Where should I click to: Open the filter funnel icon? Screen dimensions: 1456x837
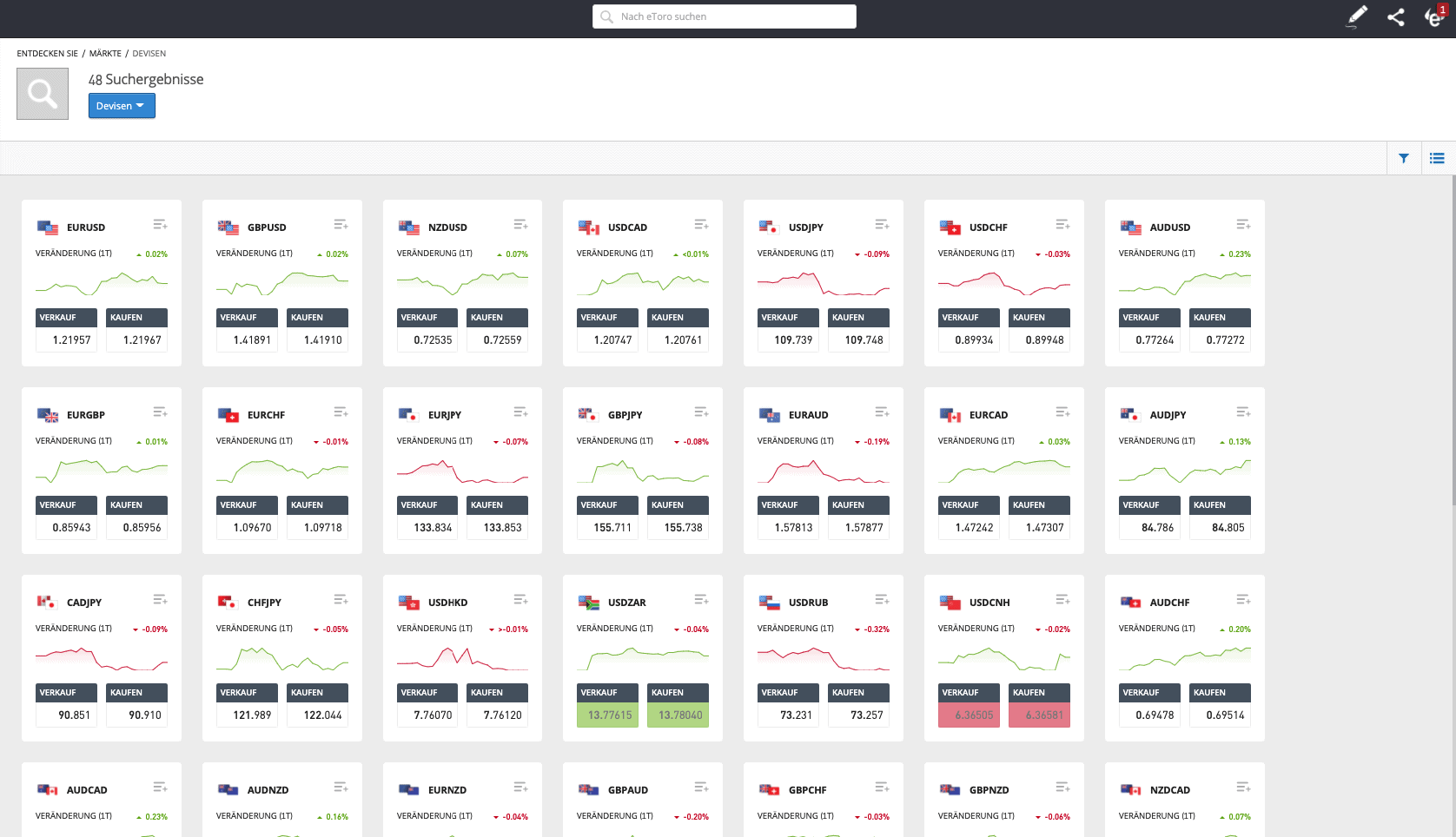[x=1404, y=158]
